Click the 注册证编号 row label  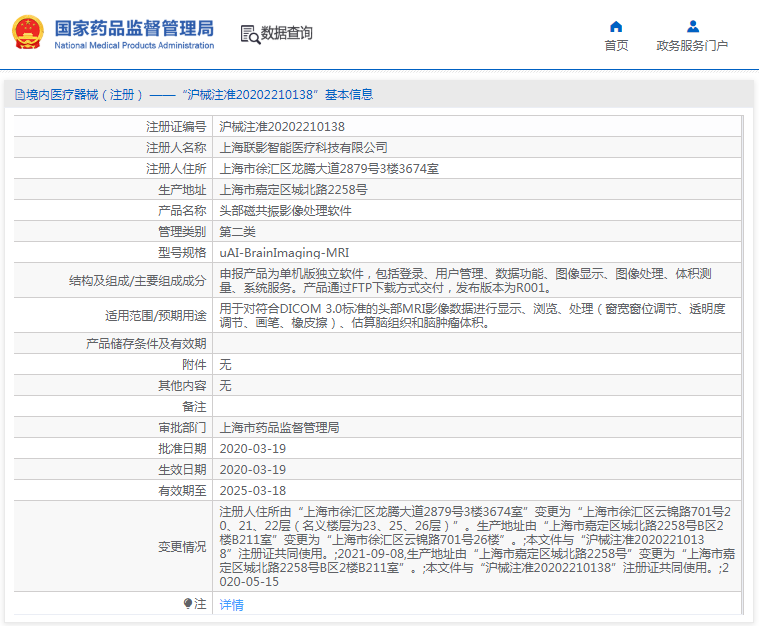click(x=176, y=127)
